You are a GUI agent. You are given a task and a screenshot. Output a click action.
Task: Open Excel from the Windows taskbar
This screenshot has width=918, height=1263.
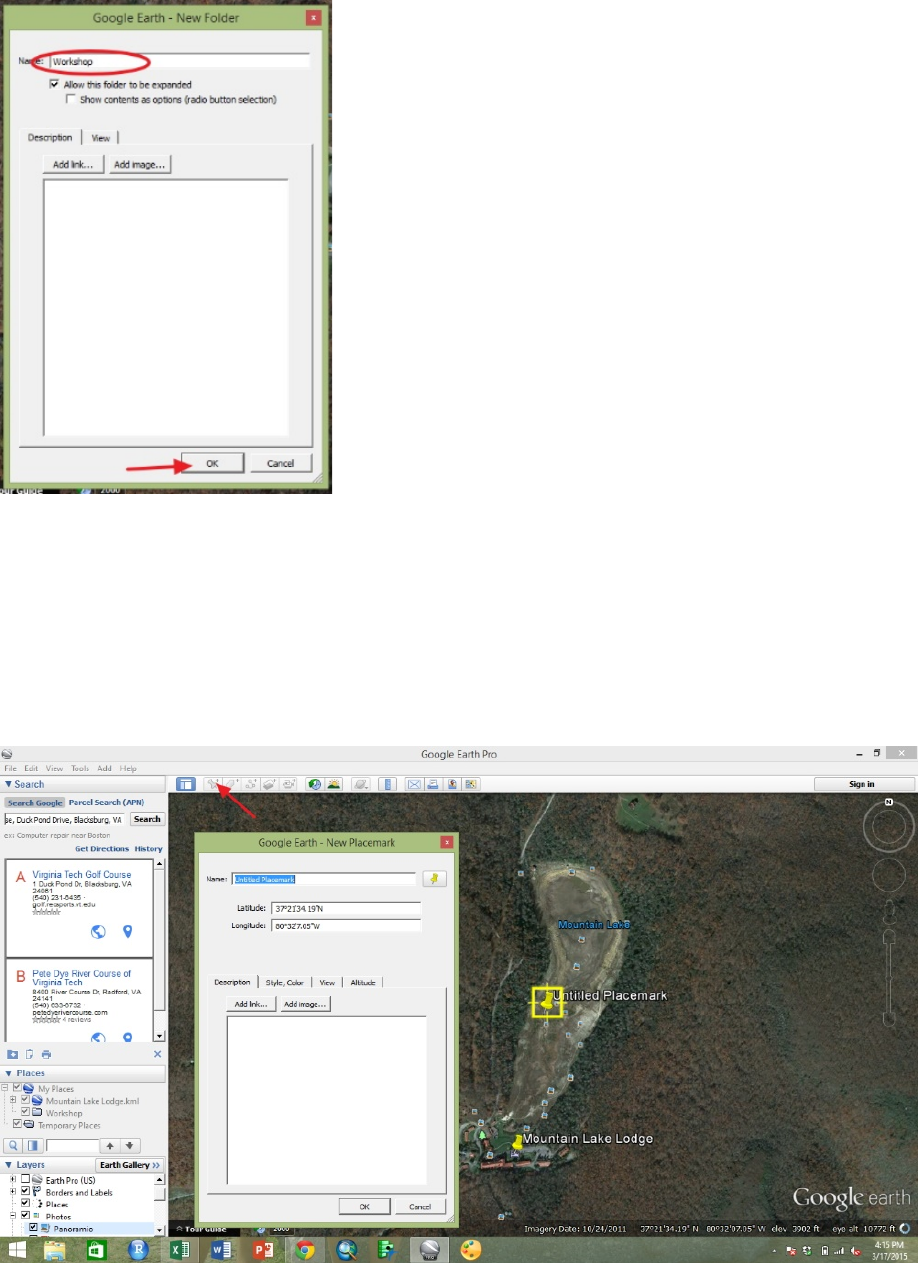point(181,1250)
